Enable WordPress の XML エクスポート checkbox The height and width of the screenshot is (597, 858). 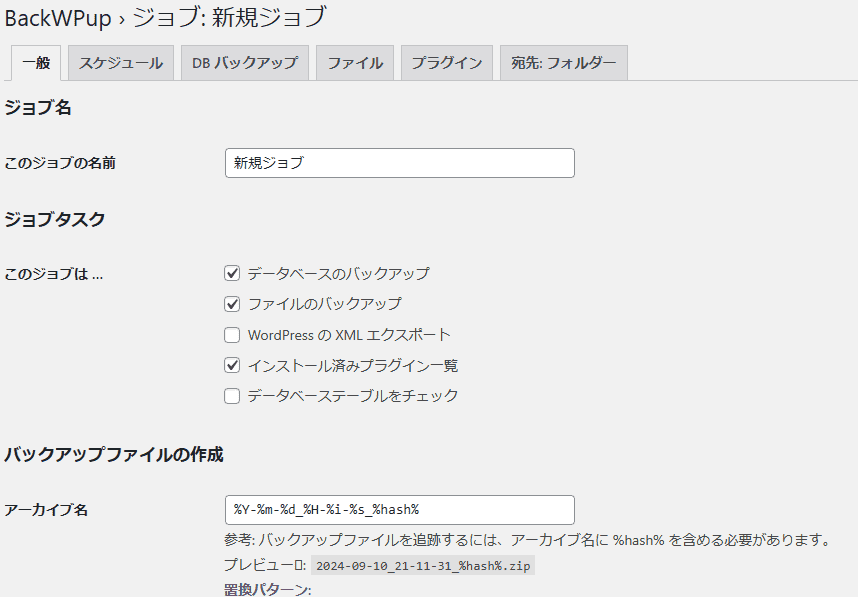(232, 335)
